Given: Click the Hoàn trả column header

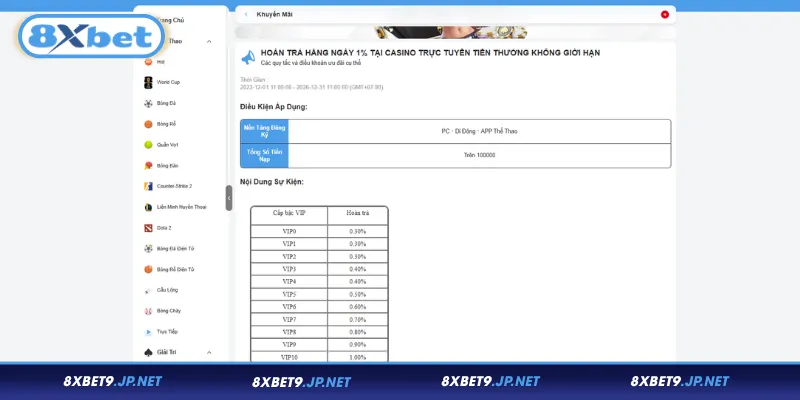Looking at the screenshot, I should 358,215.
